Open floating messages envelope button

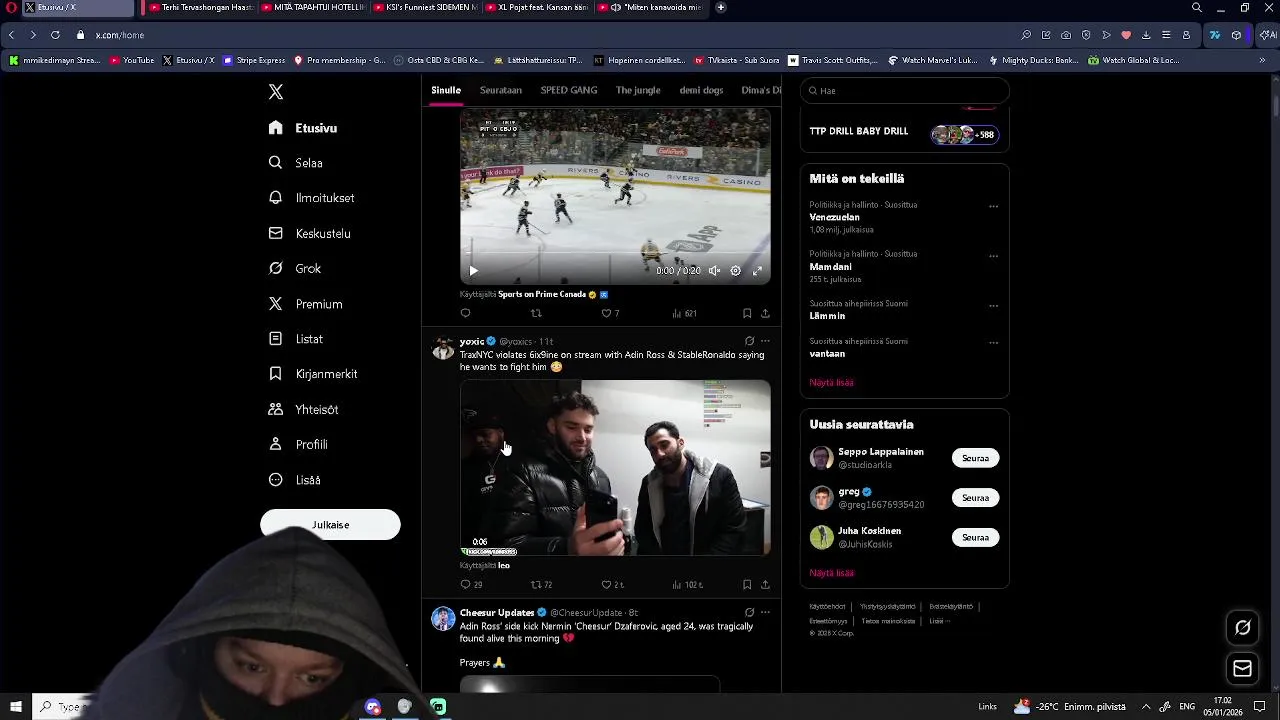click(x=1242, y=668)
